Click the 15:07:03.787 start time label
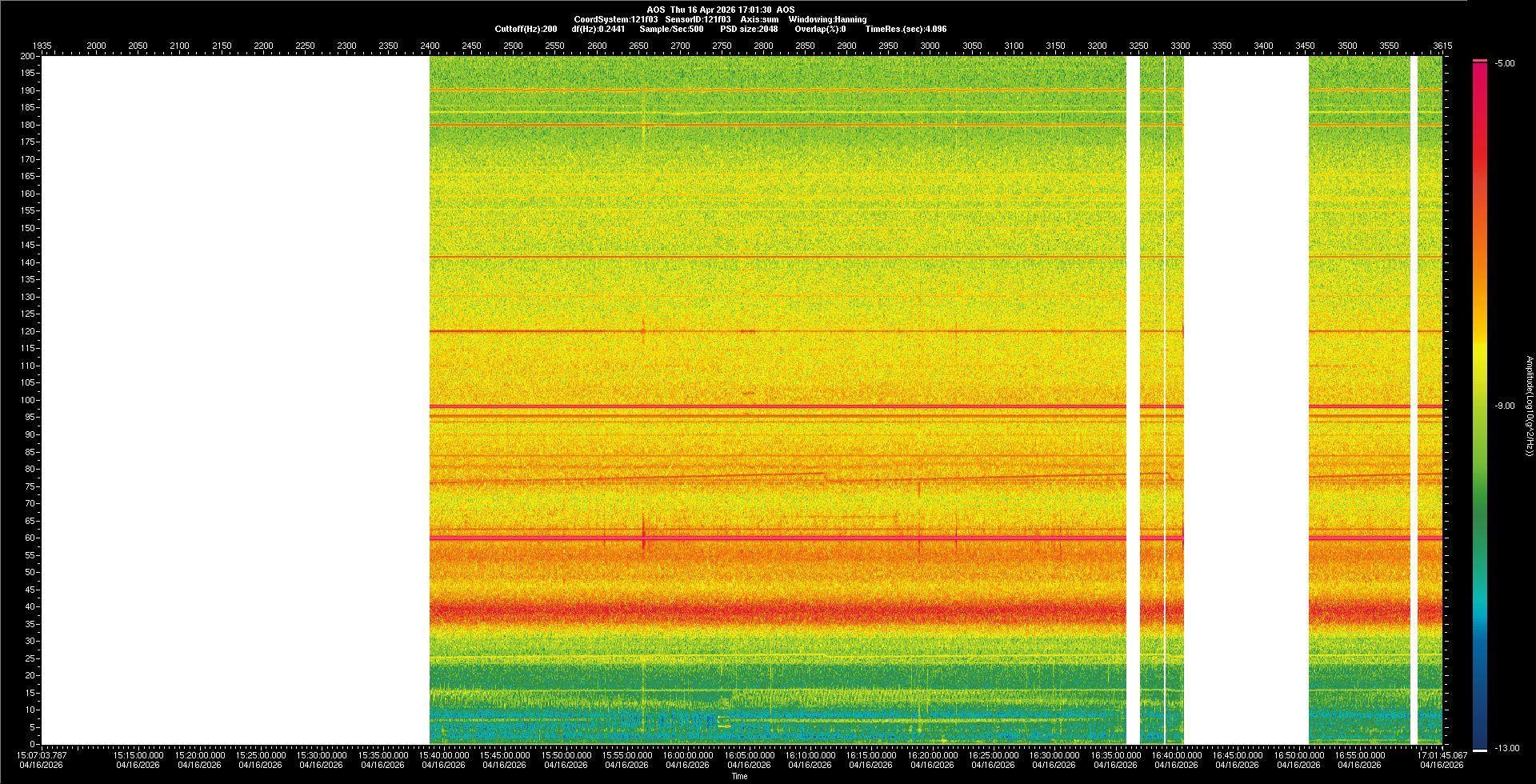The height and width of the screenshot is (784, 1536). pyautogui.click(x=42, y=754)
